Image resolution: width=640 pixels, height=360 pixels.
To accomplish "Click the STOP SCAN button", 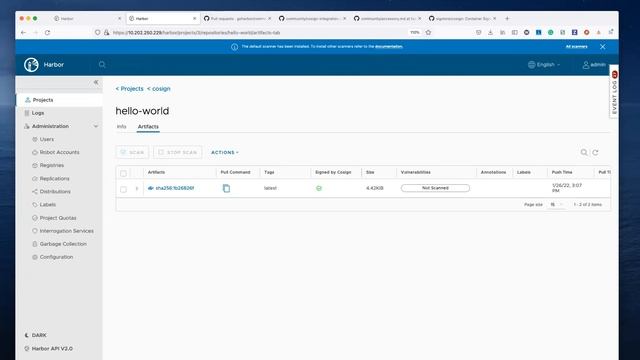I will (x=178, y=152).
